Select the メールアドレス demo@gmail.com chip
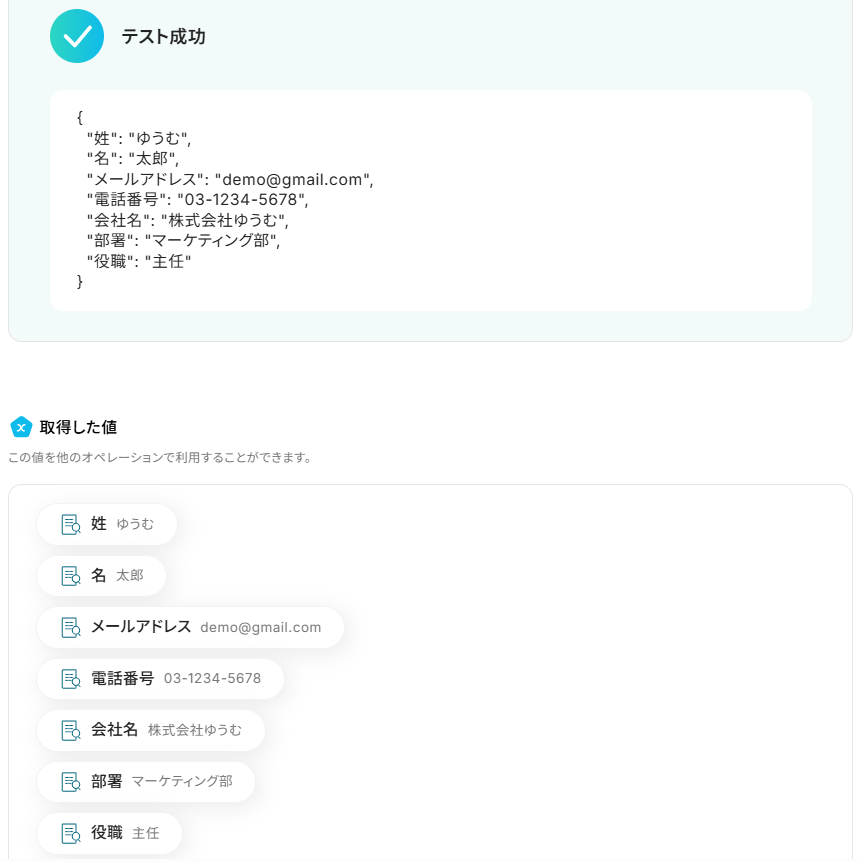Image resolution: width=858 pixels, height=862 pixels. (x=190, y=628)
